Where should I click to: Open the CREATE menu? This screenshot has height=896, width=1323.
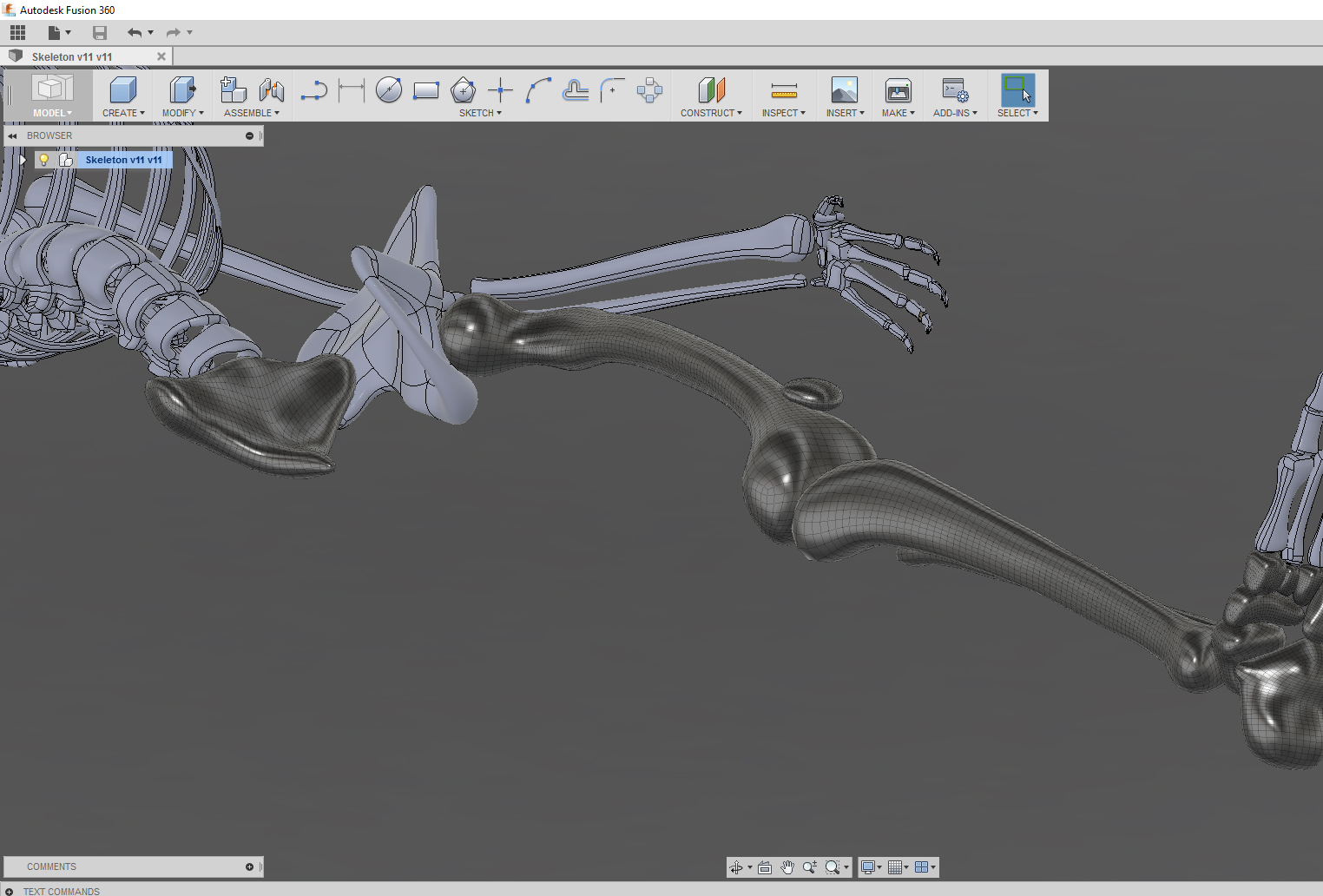click(123, 113)
